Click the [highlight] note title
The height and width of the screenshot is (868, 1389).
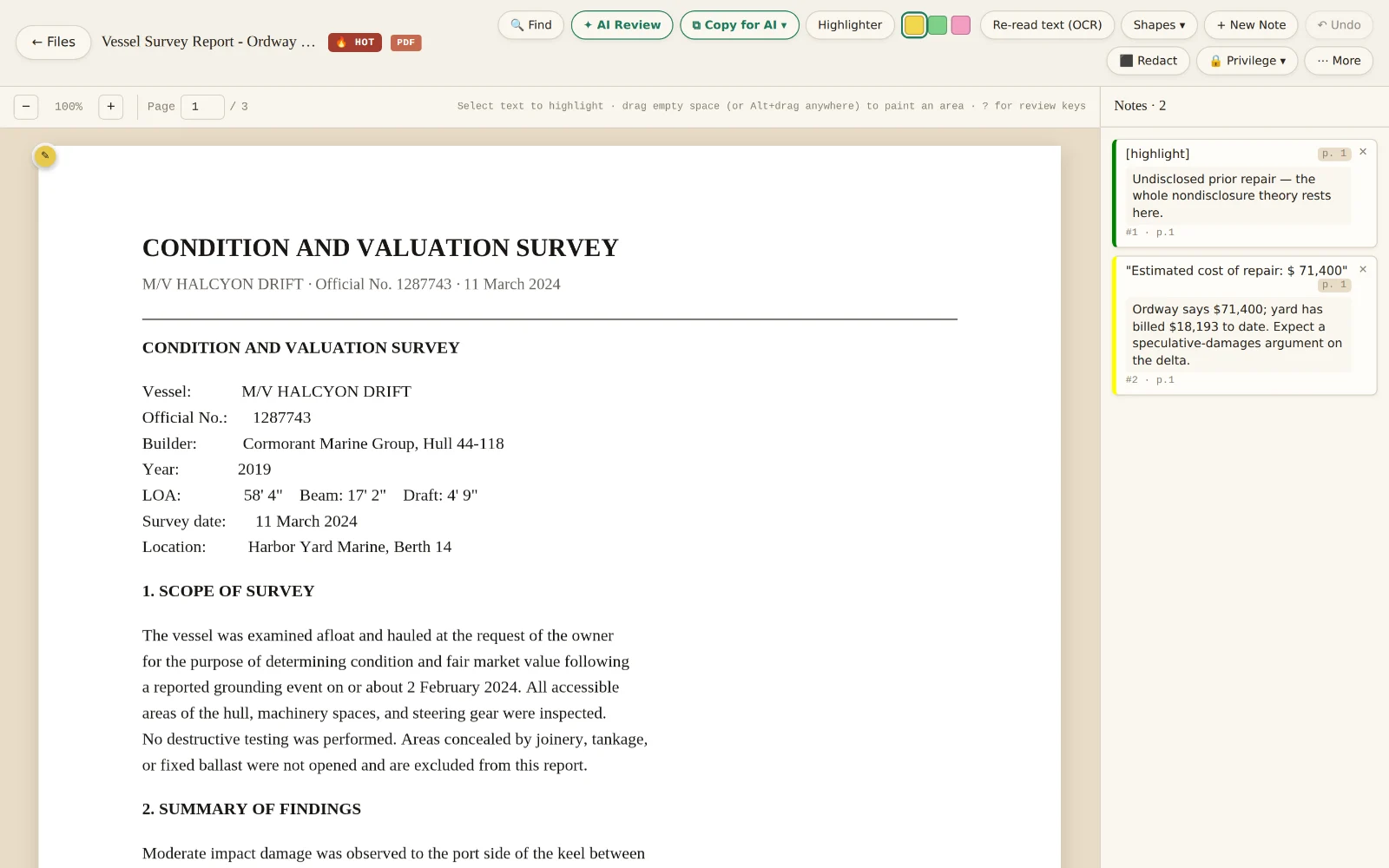1157,154
